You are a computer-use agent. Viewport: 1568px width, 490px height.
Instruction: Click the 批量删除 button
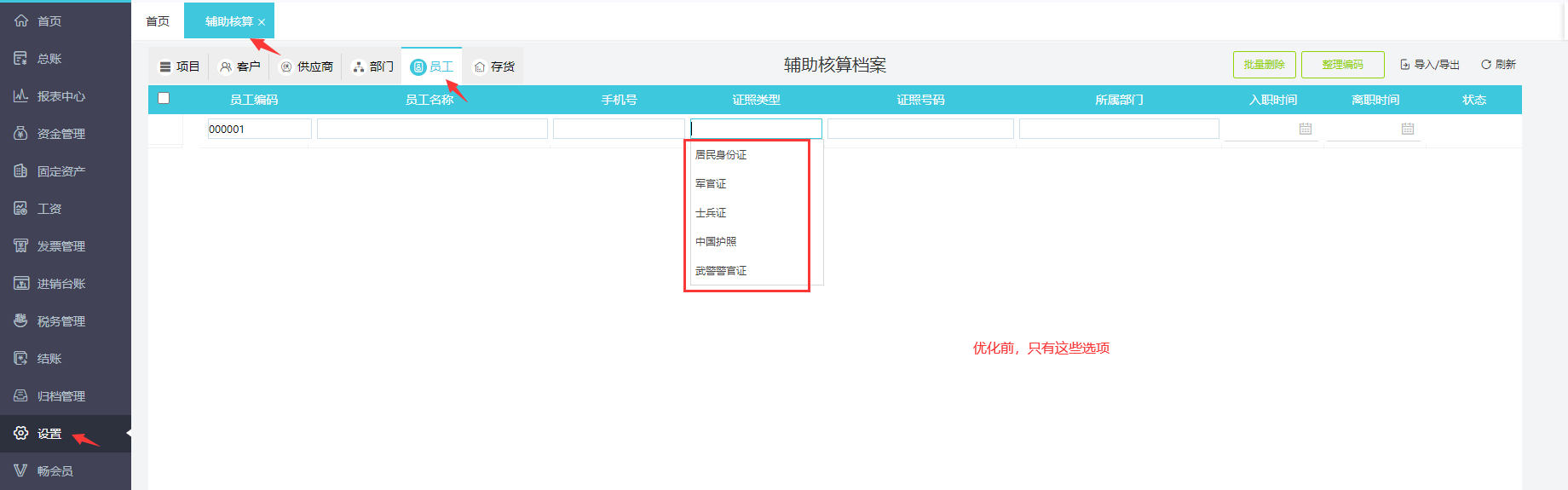[1265, 65]
